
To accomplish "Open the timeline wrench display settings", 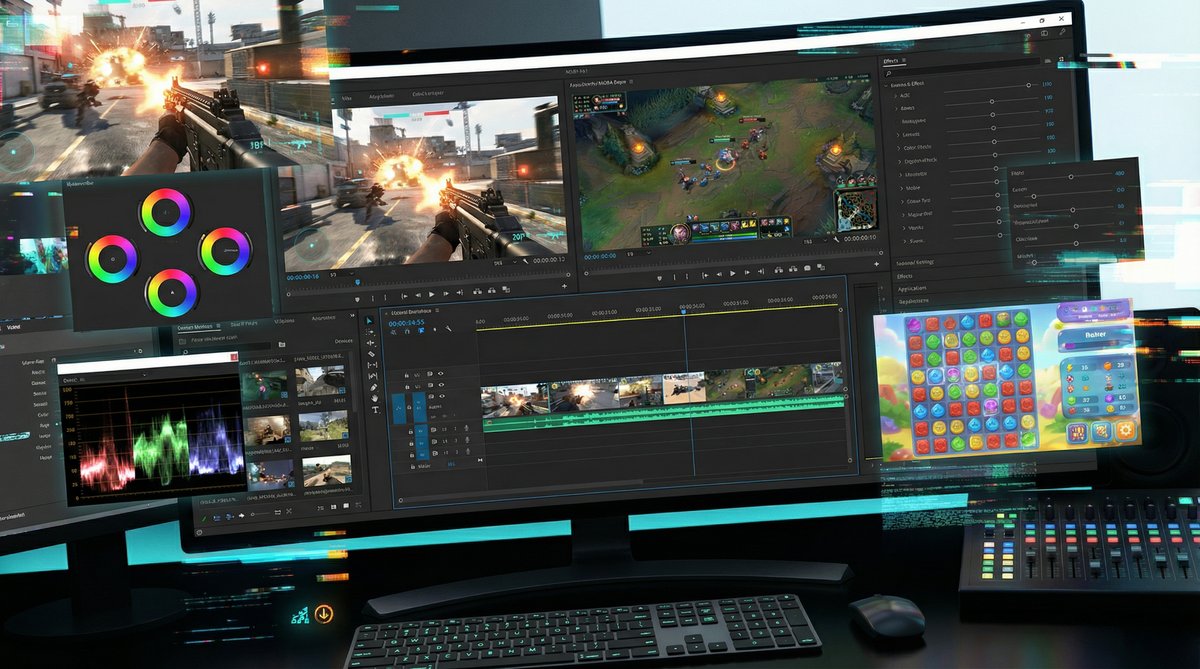I will 448,328.
